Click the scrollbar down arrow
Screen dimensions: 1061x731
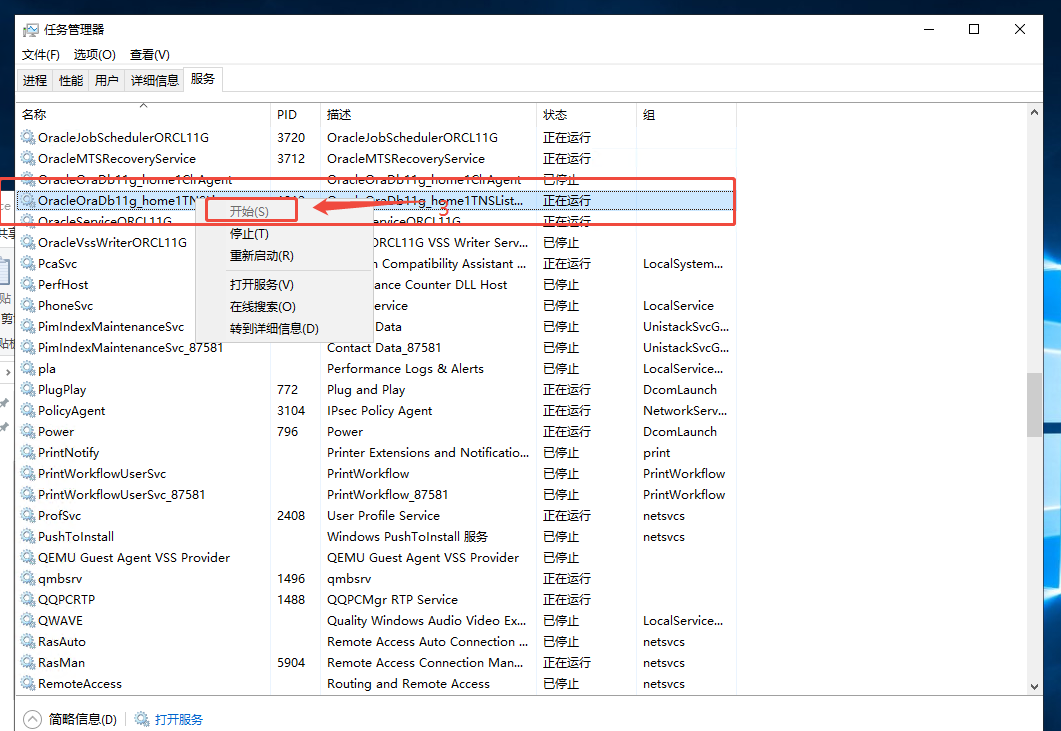click(x=1034, y=686)
